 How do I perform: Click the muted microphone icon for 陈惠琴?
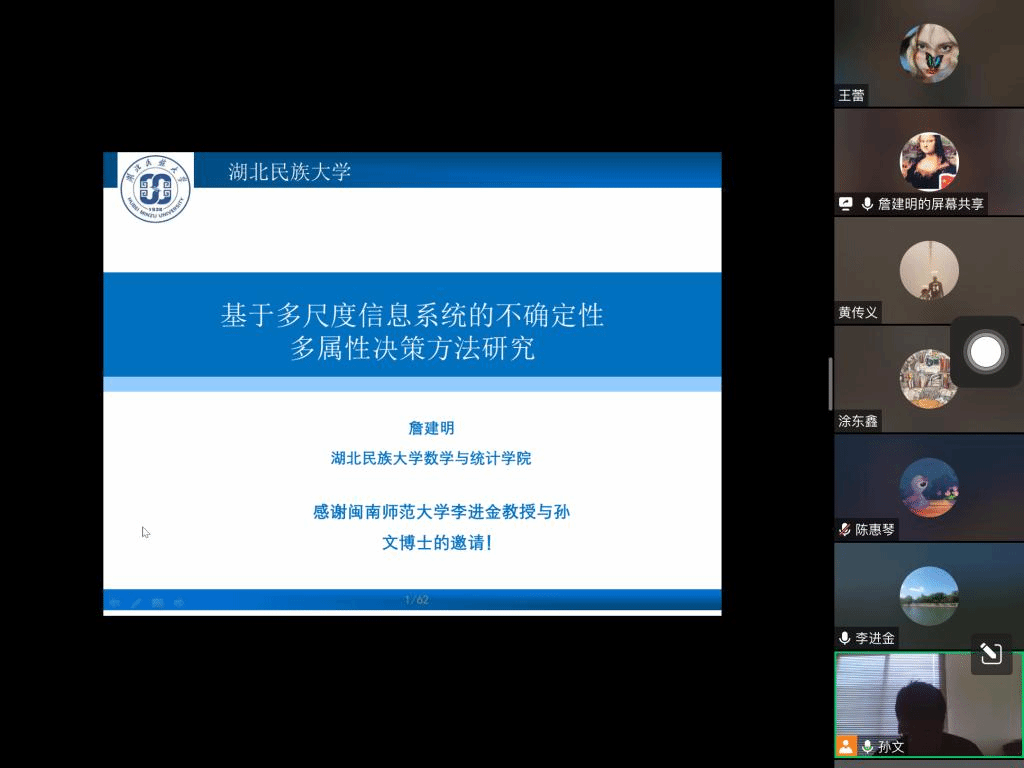845,530
